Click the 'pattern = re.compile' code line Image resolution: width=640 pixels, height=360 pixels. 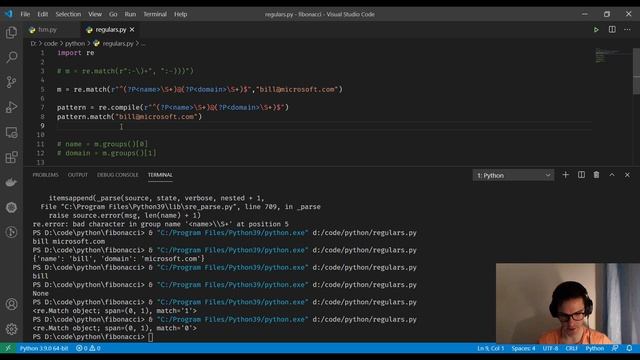(173, 107)
